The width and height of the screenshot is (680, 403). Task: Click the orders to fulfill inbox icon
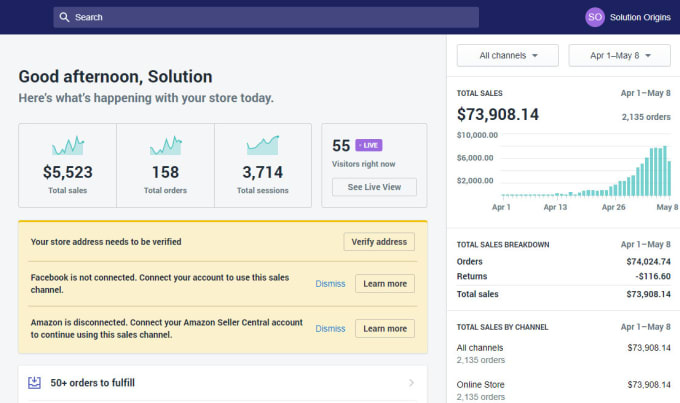35,382
